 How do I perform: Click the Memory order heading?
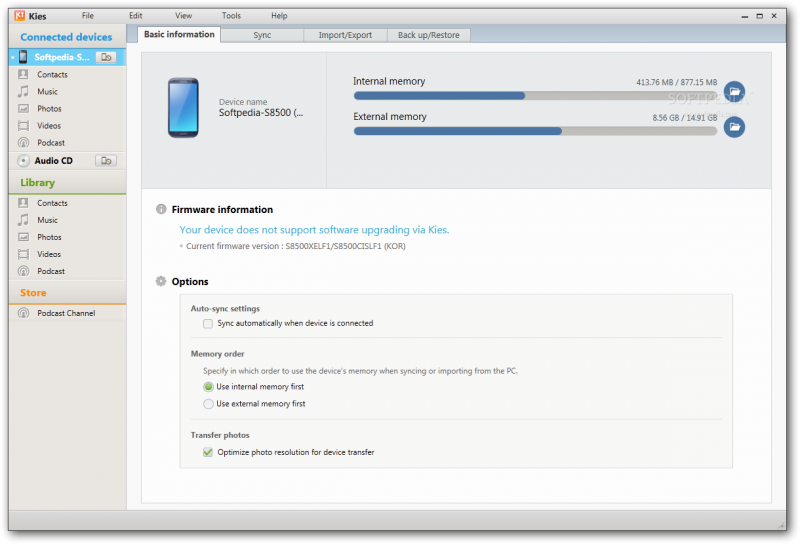[217, 354]
